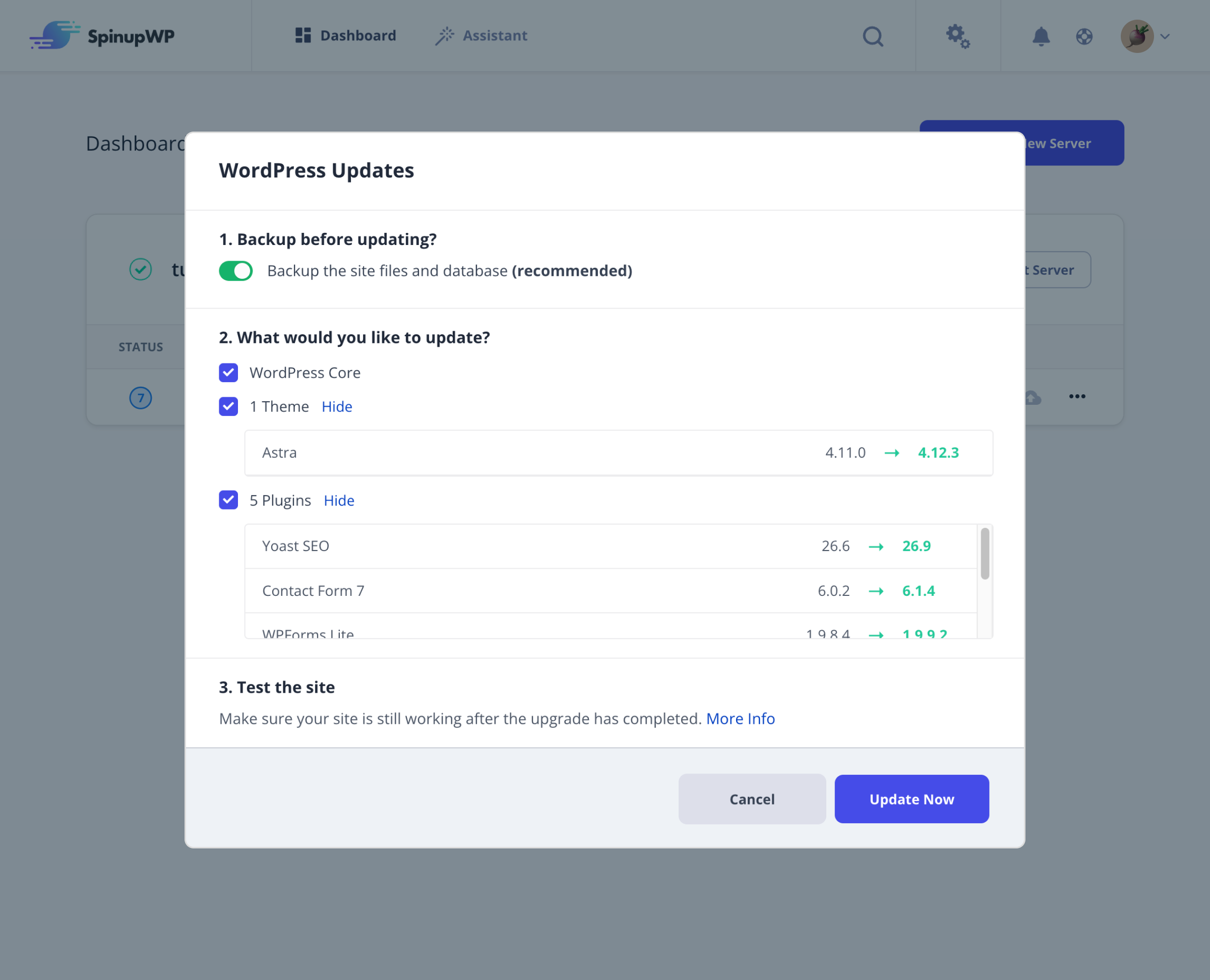
Task: Open the ellipsis menu on the site row
Action: coord(1077,397)
